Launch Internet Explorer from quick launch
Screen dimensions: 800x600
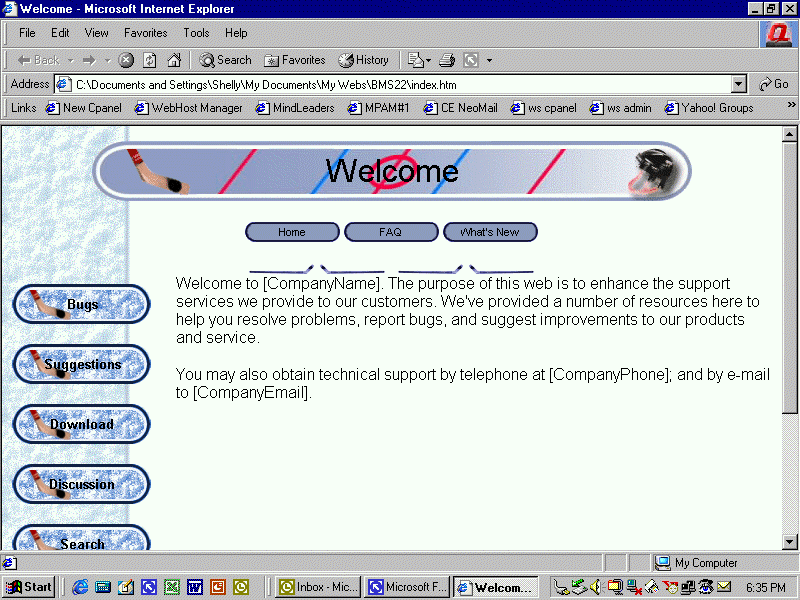[x=80, y=587]
